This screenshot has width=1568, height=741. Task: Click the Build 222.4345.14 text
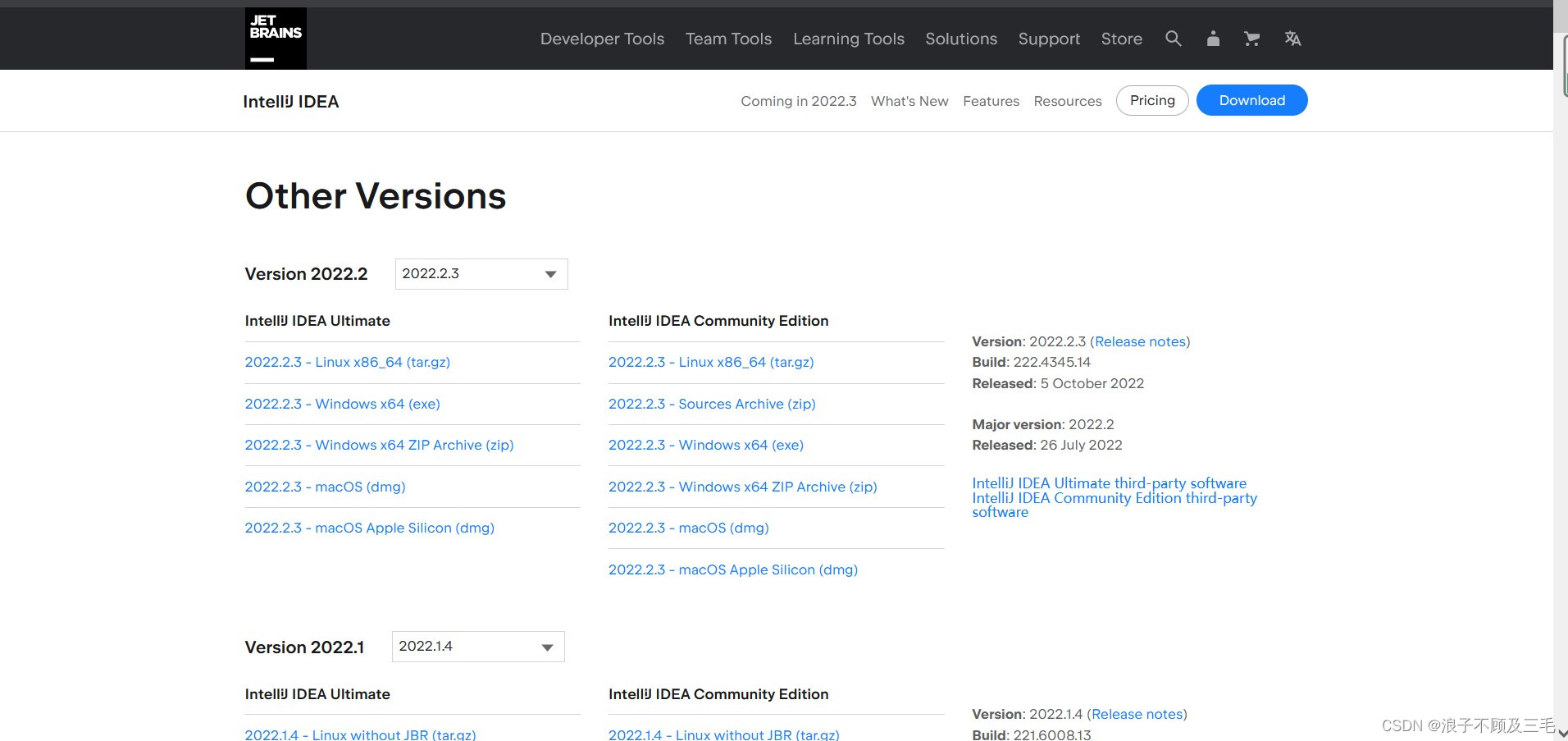(1032, 362)
